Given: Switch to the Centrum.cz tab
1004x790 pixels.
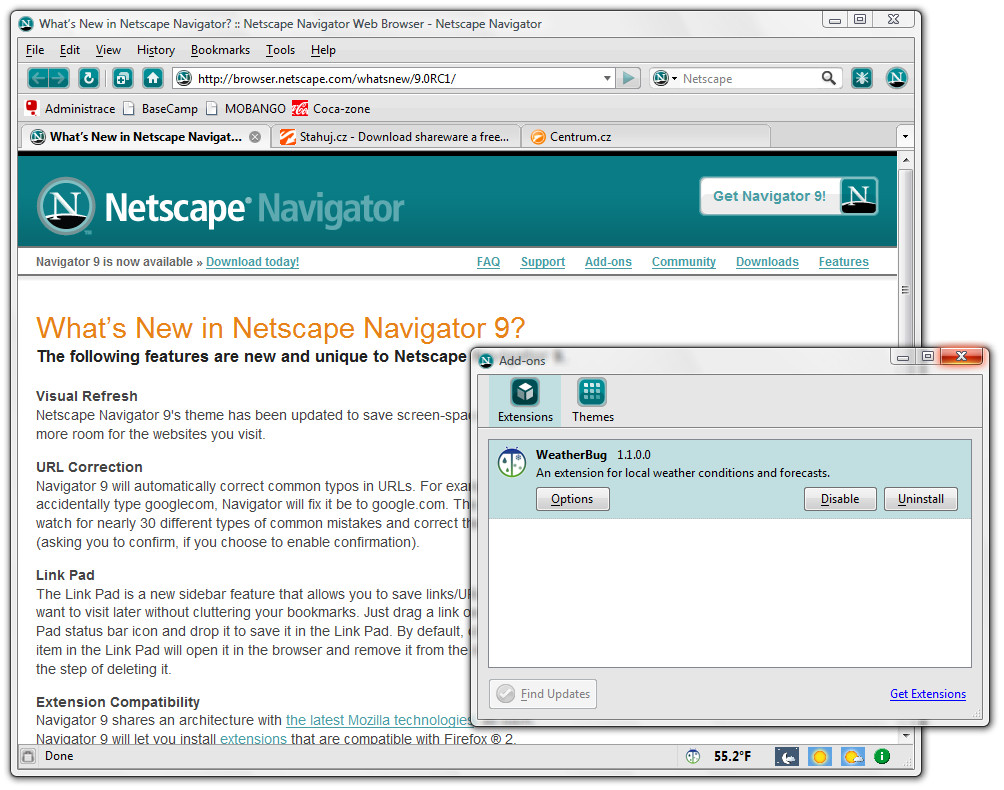Looking at the screenshot, I should pos(647,136).
